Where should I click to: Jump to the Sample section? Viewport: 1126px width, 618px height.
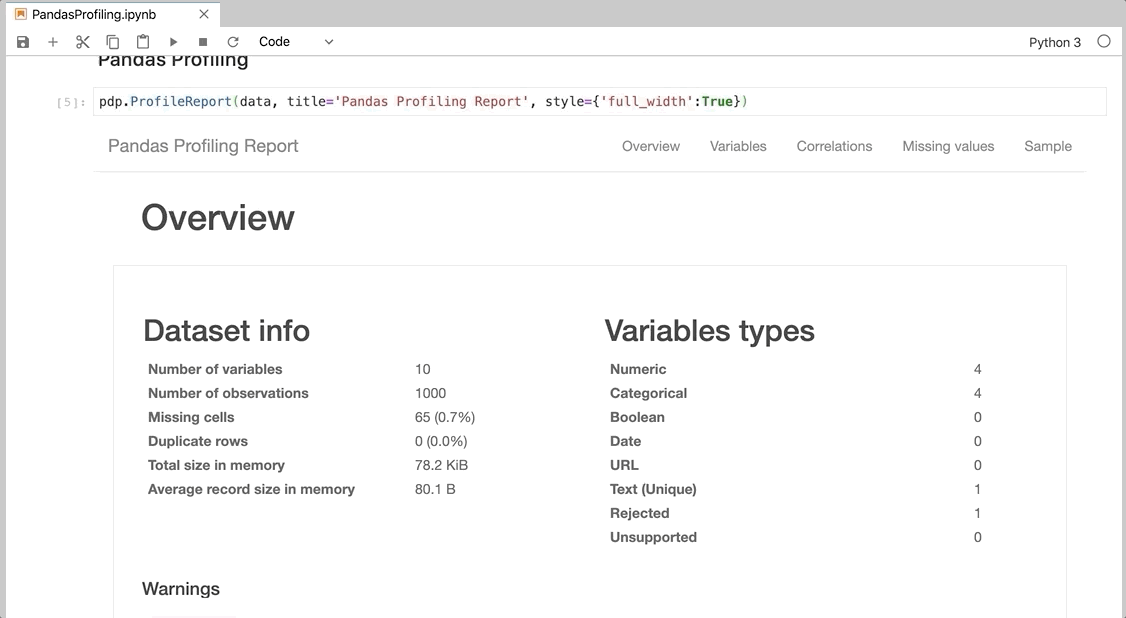pos(1048,146)
